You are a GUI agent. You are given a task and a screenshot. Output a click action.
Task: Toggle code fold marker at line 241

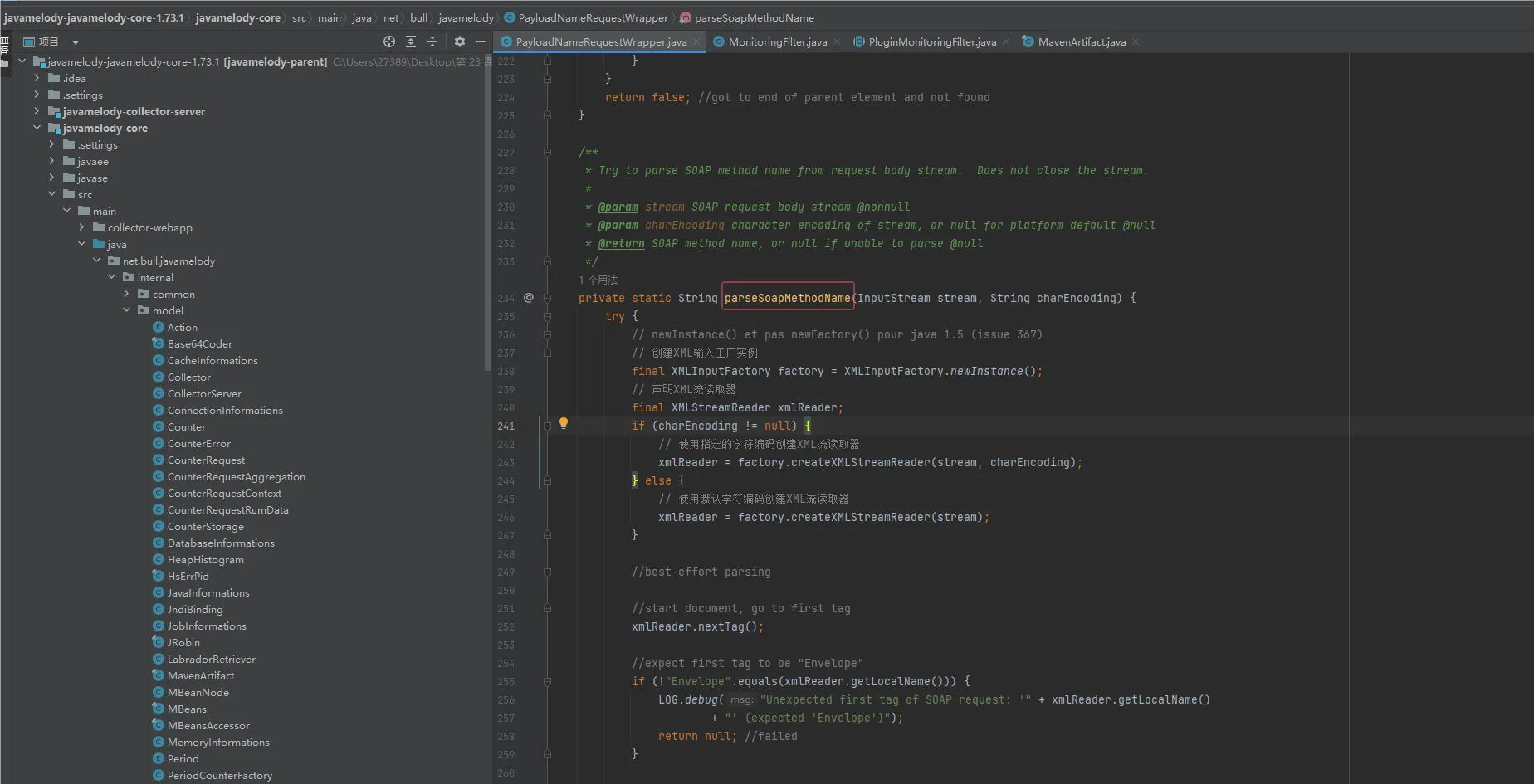(x=547, y=426)
